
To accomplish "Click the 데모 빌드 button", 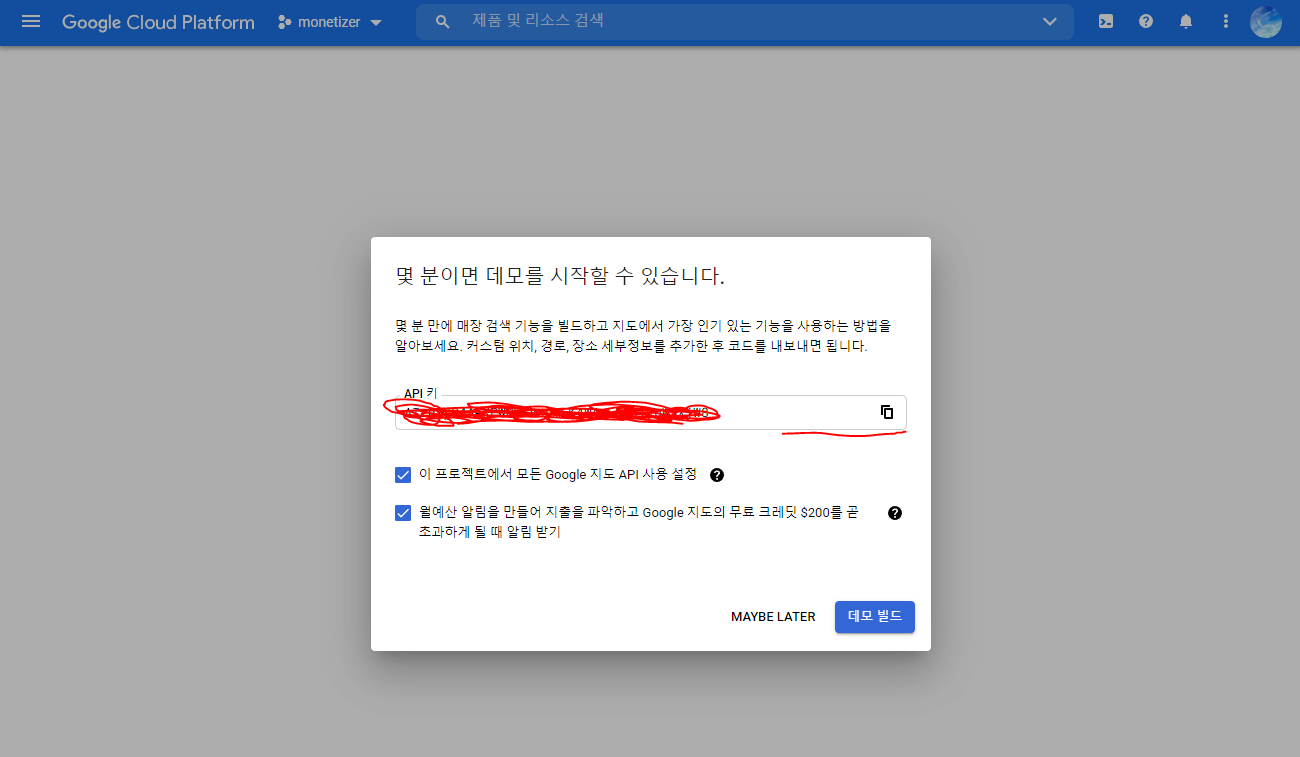I will point(875,617).
